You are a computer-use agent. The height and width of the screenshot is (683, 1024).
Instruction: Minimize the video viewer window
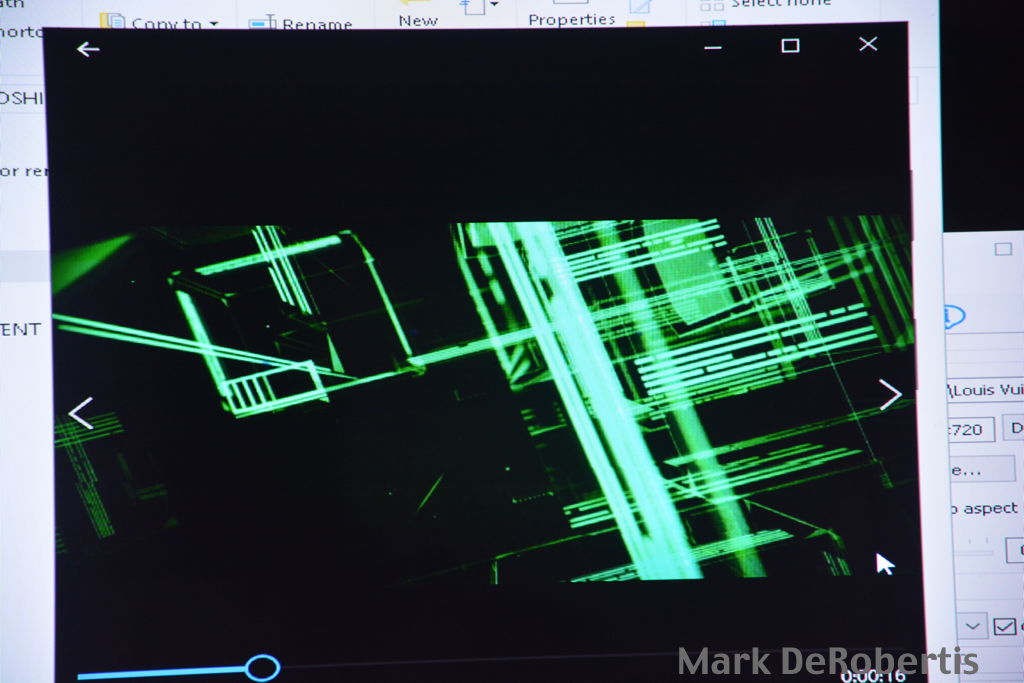point(713,46)
